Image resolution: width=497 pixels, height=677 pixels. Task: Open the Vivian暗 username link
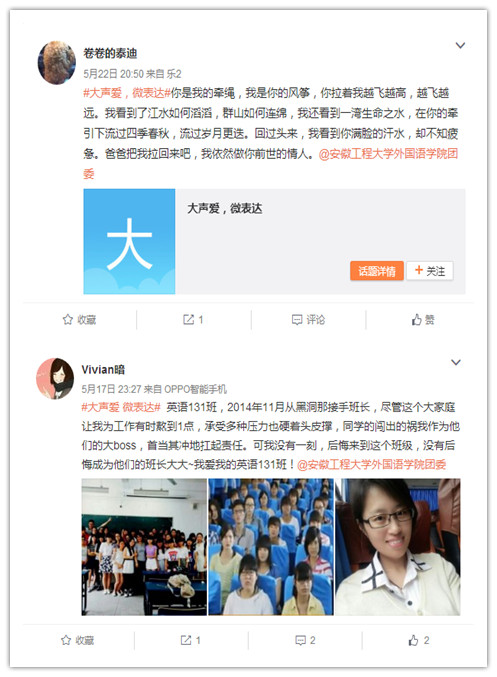[x=103, y=370]
